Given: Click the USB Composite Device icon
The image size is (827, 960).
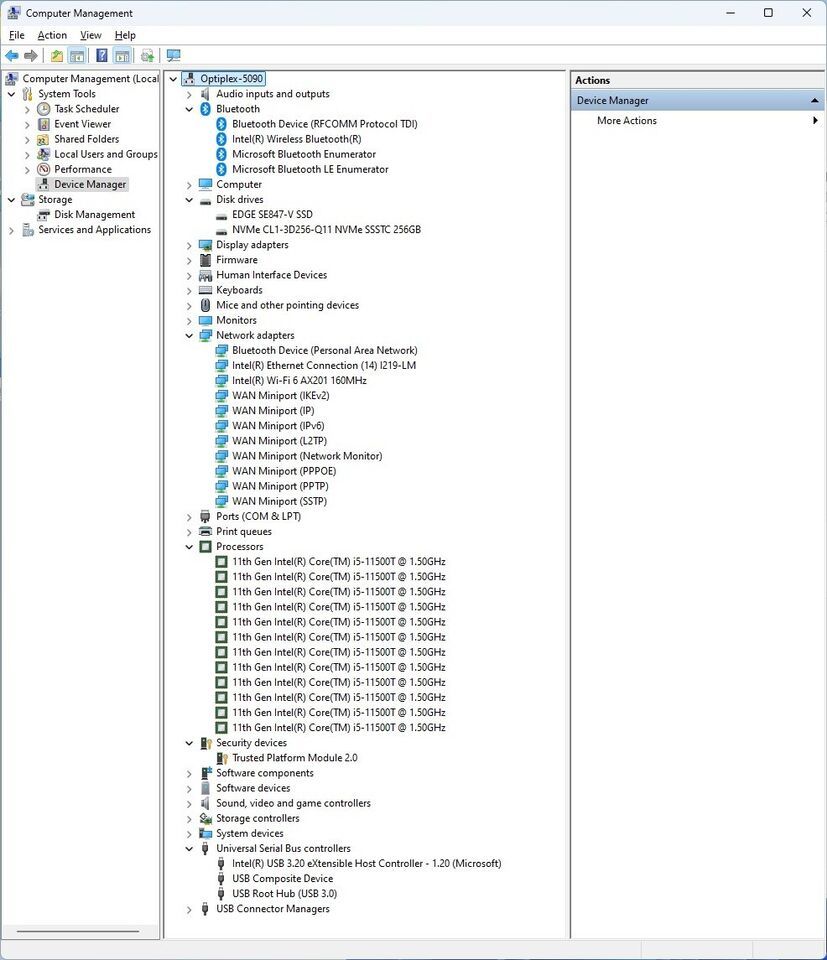Looking at the screenshot, I should coord(222,879).
